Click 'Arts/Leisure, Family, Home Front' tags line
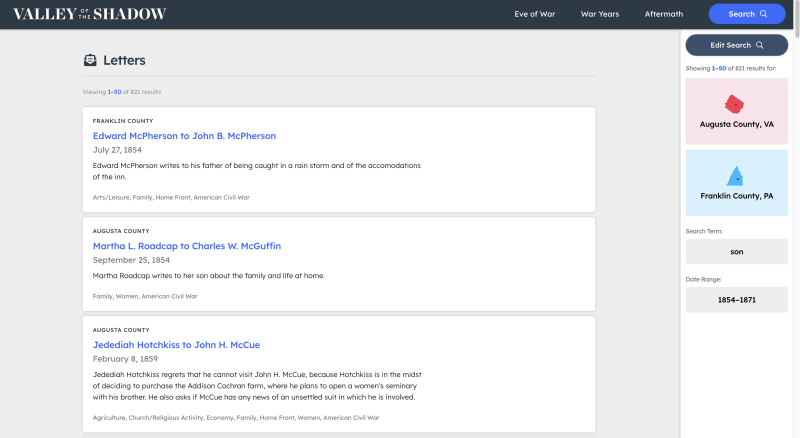Screen dimensions: 800x438 pyautogui.click(x=171, y=198)
